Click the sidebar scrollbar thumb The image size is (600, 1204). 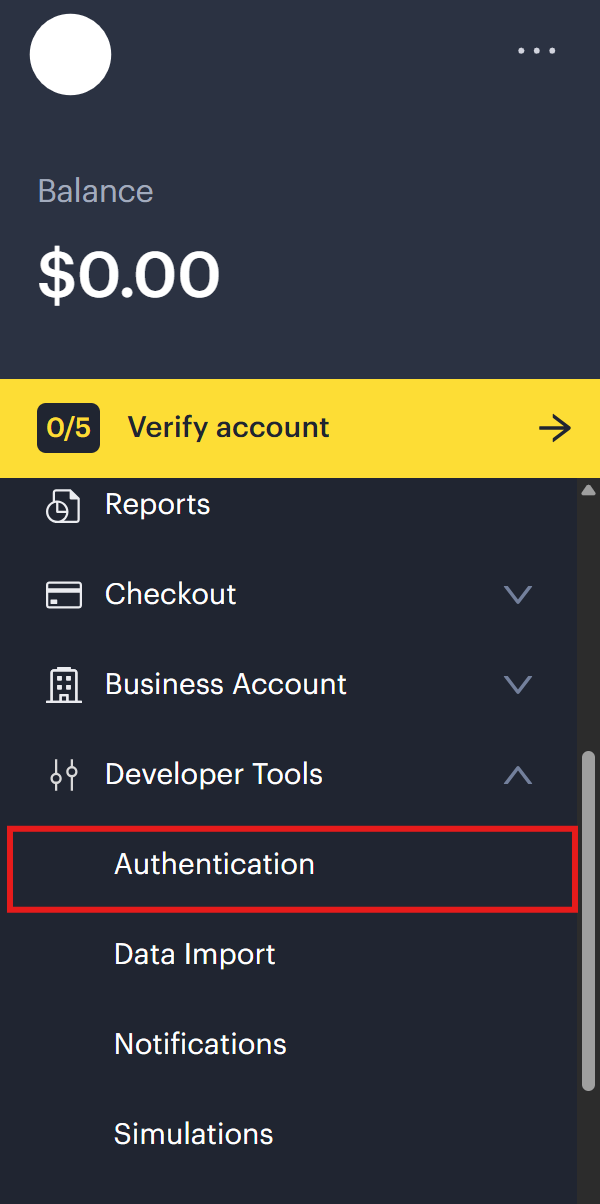589,920
